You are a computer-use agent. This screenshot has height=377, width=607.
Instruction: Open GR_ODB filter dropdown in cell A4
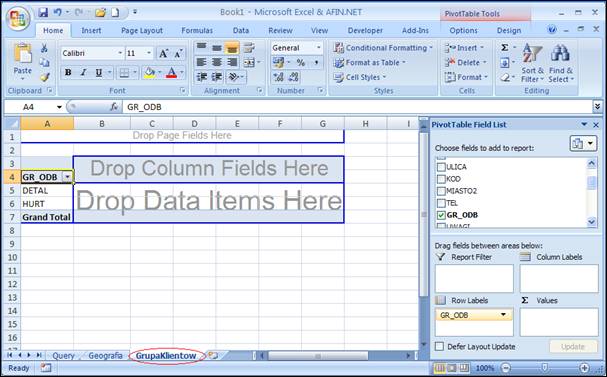coord(68,177)
